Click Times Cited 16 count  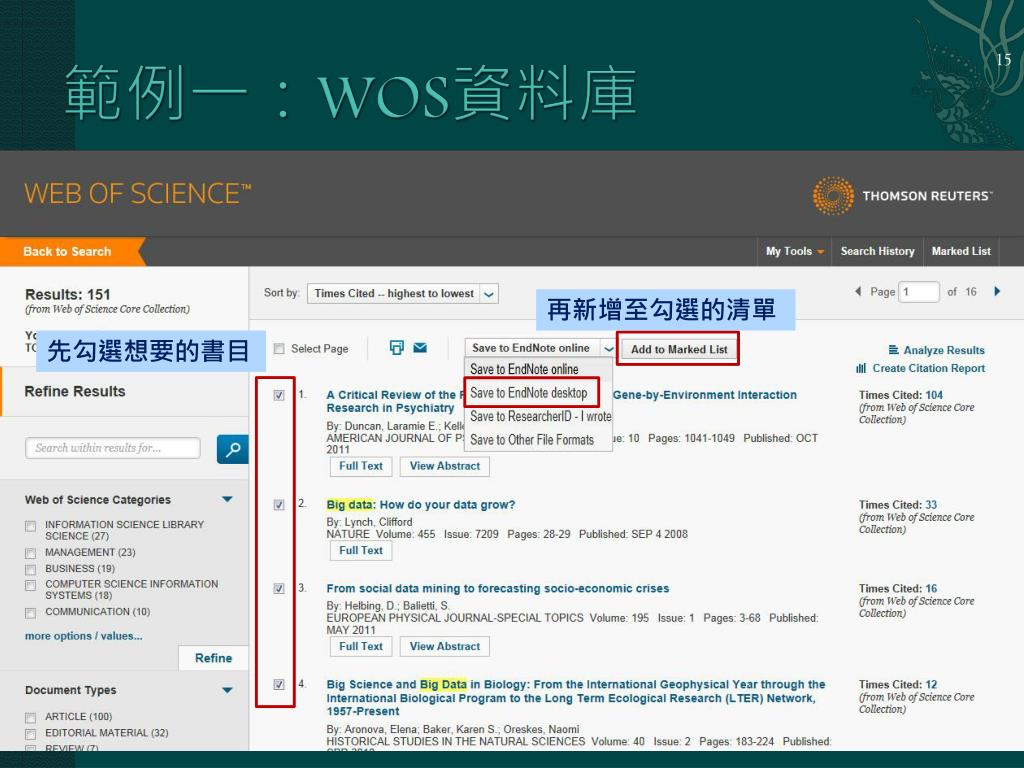point(931,588)
